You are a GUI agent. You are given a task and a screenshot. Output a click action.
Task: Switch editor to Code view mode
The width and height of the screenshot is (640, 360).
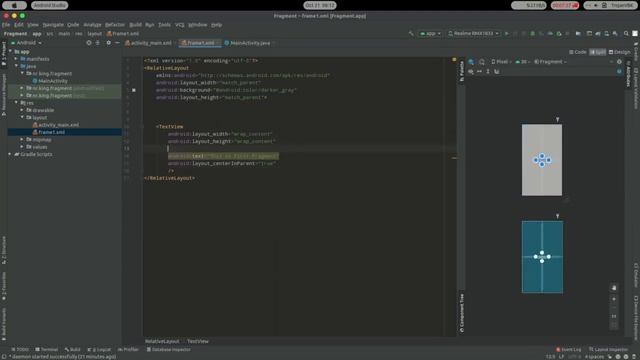tap(578, 52)
